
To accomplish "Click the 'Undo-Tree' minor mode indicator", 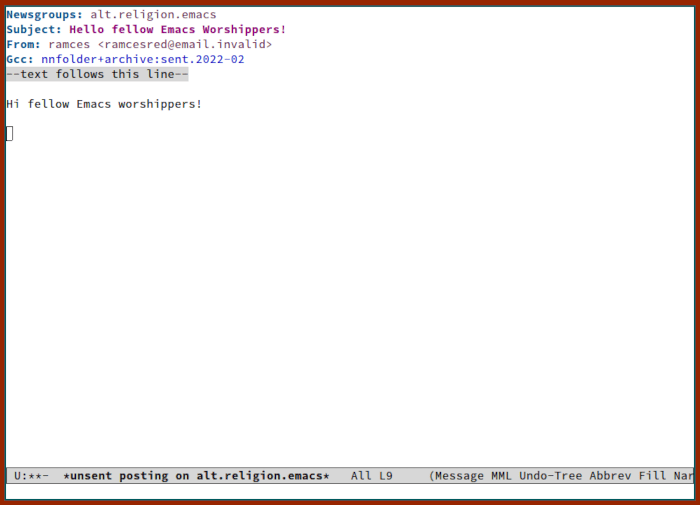I will click(x=550, y=476).
